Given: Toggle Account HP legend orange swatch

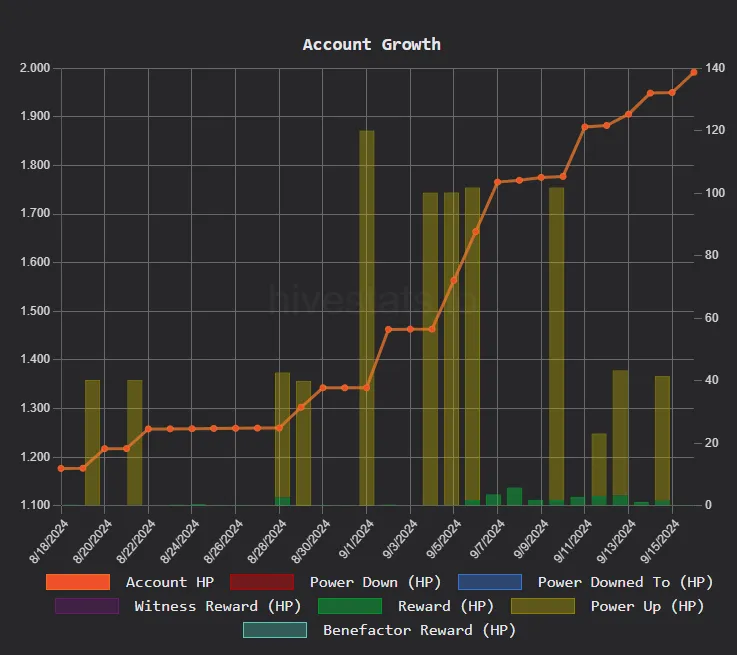Looking at the screenshot, I should [x=78, y=582].
